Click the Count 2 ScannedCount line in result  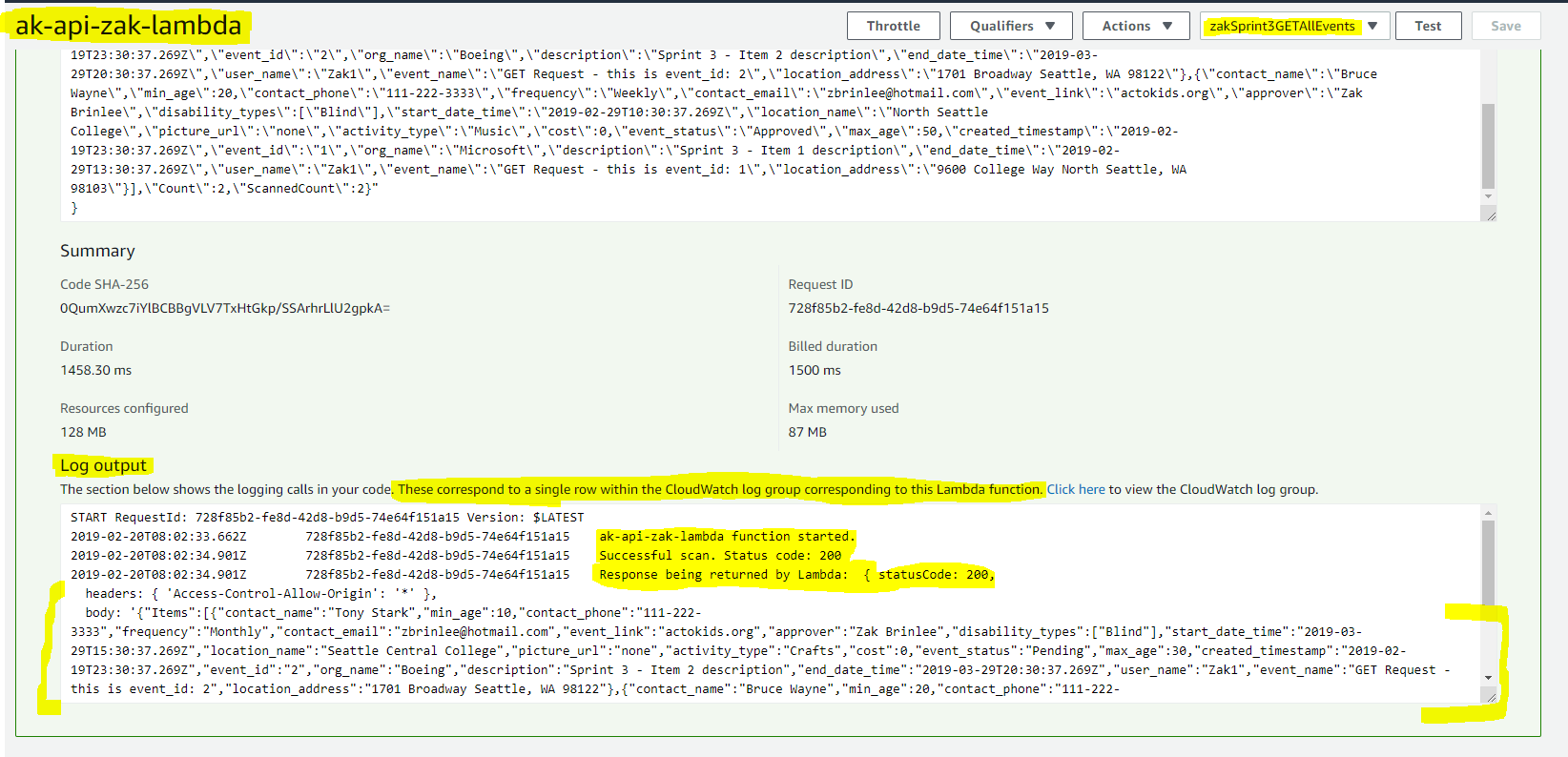pyautogui.click(x=224, y=189)
